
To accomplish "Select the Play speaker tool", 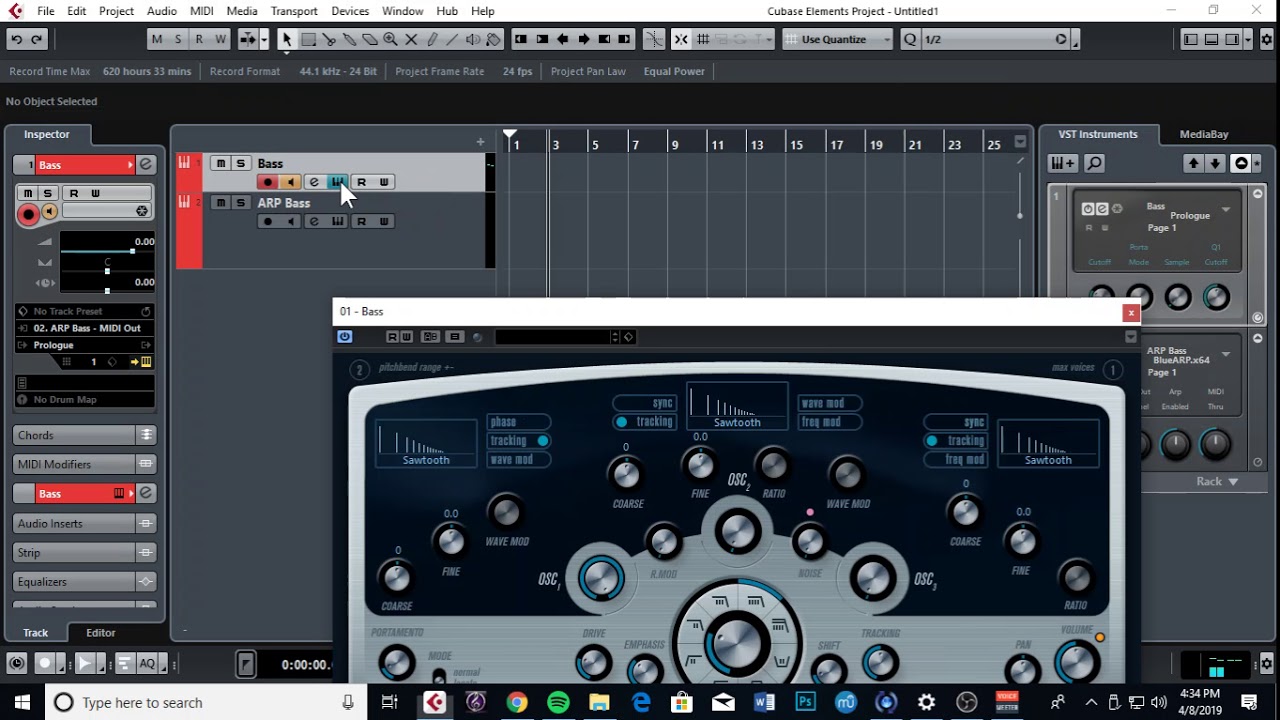I will (472, 39).
